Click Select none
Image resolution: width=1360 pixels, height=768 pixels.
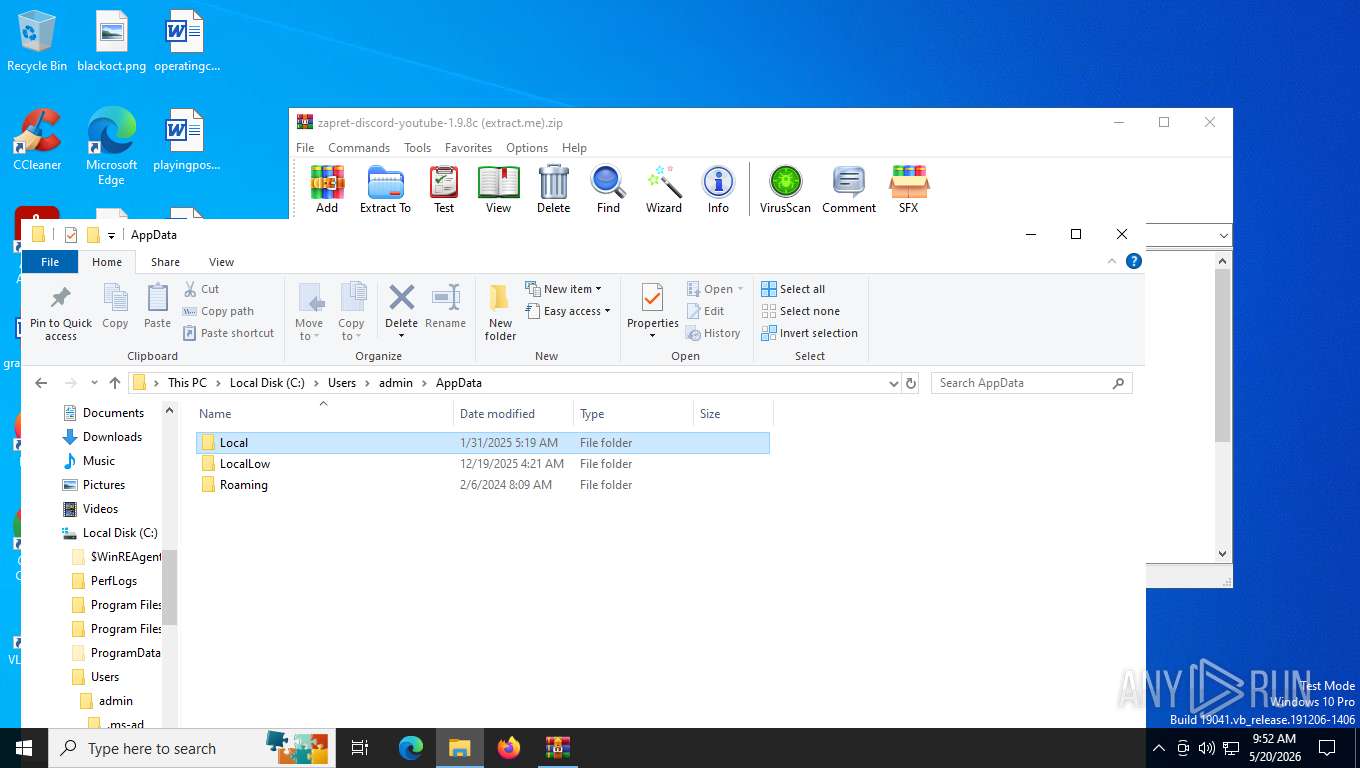coord(800,311)
